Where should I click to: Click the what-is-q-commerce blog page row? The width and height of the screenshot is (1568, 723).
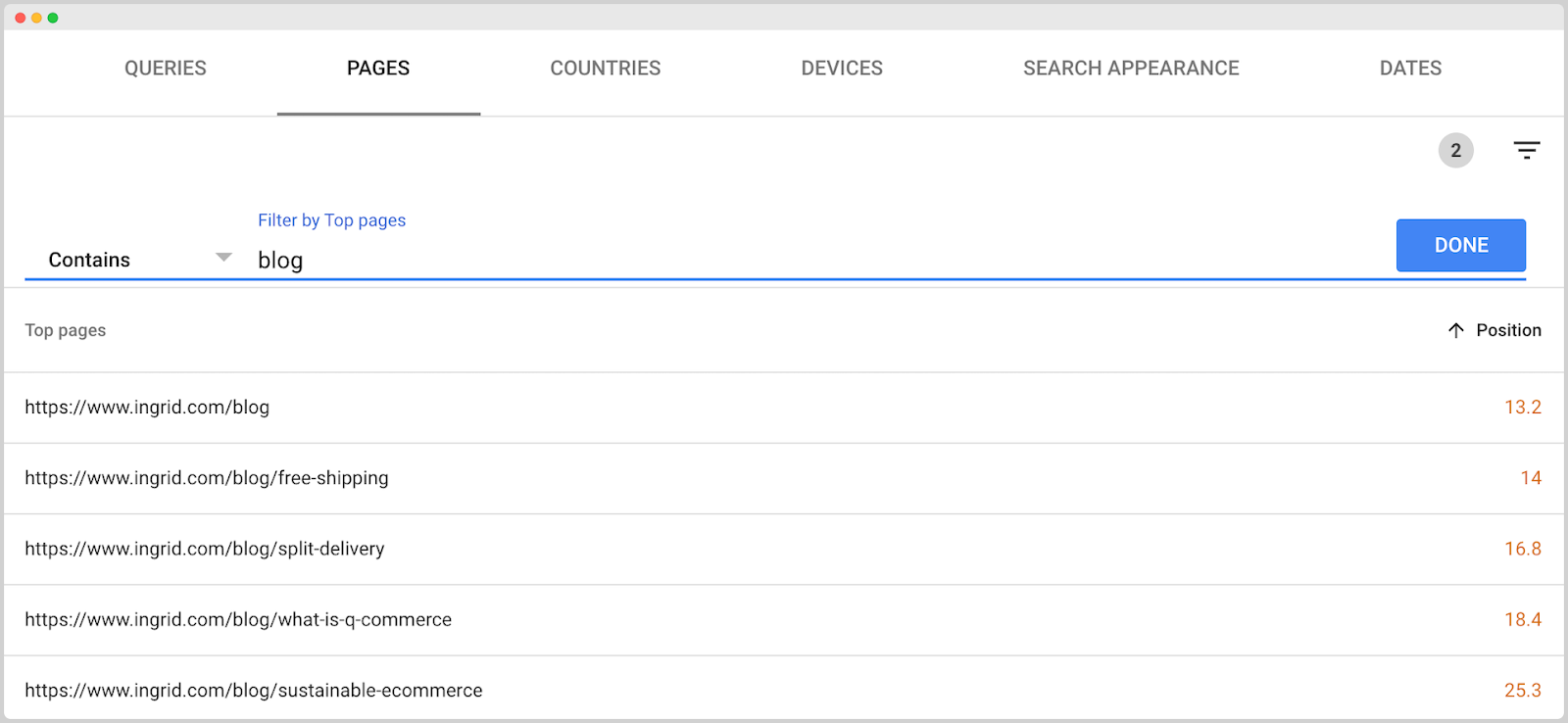click(238, 620)
